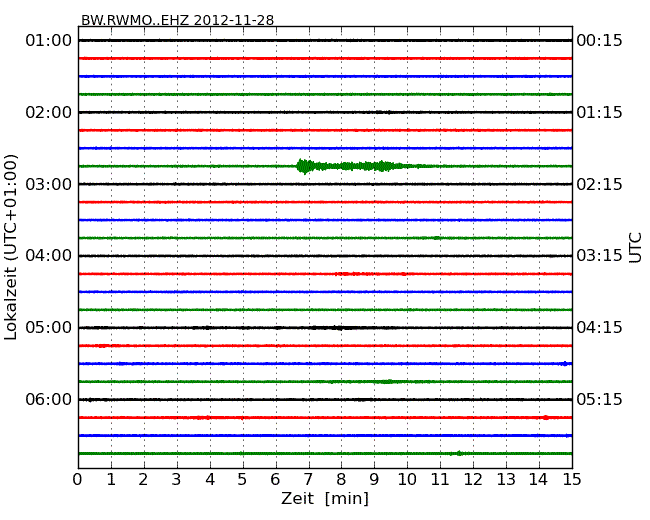Click the Lokalzeit (UTC+01:00) axis title
The height and width of the screenshot is (520, 650).
(x=11, y=248)
